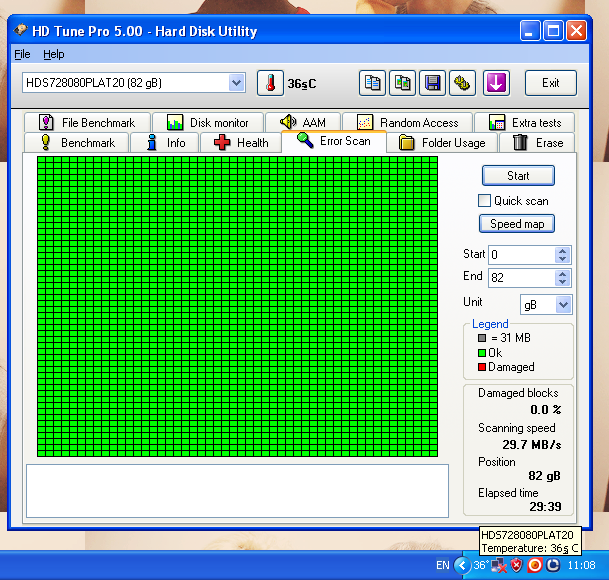The height and width of the screenshot is (580, 609).
Task: Open the AAM tab
Action: click(x=303, y=122)
